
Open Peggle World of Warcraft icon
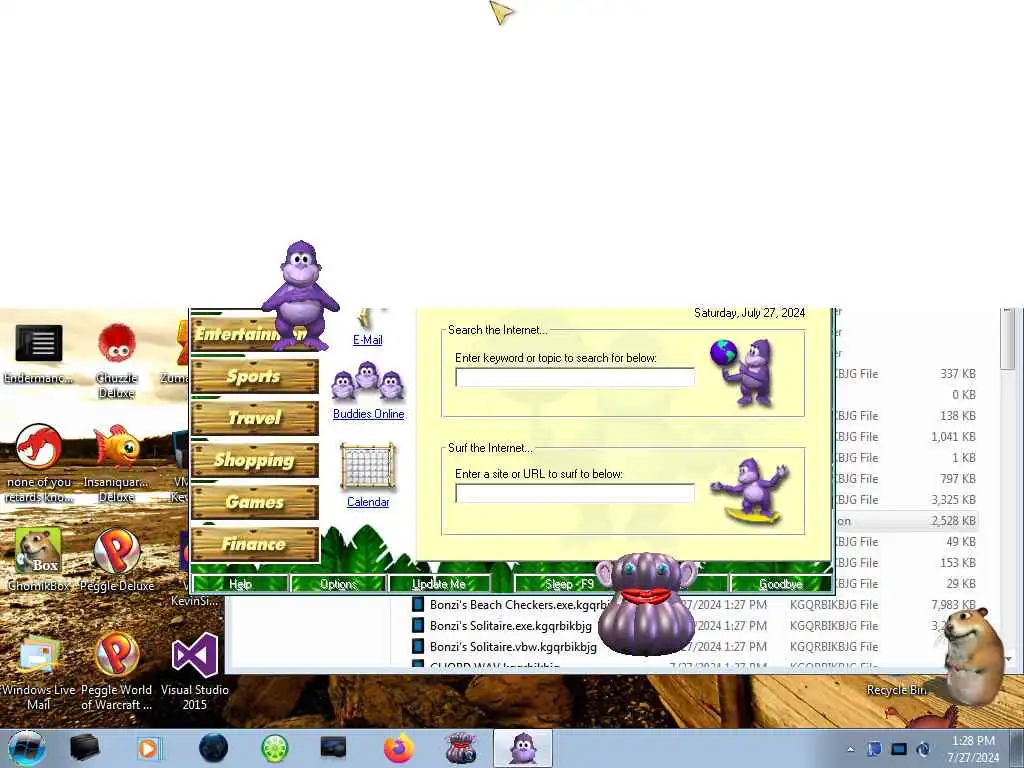point(117,673)
